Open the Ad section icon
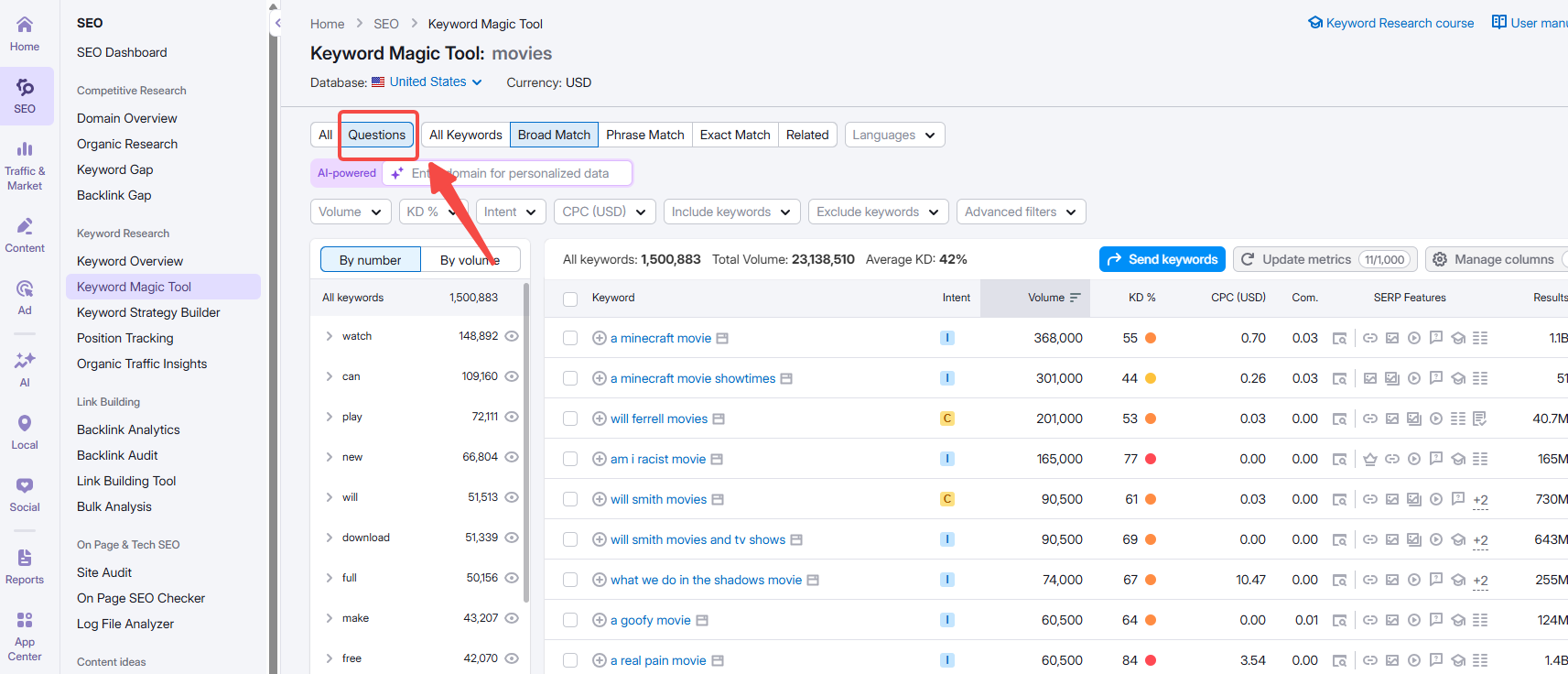This screenshot has width=1568, height=674. coord(25,297)
